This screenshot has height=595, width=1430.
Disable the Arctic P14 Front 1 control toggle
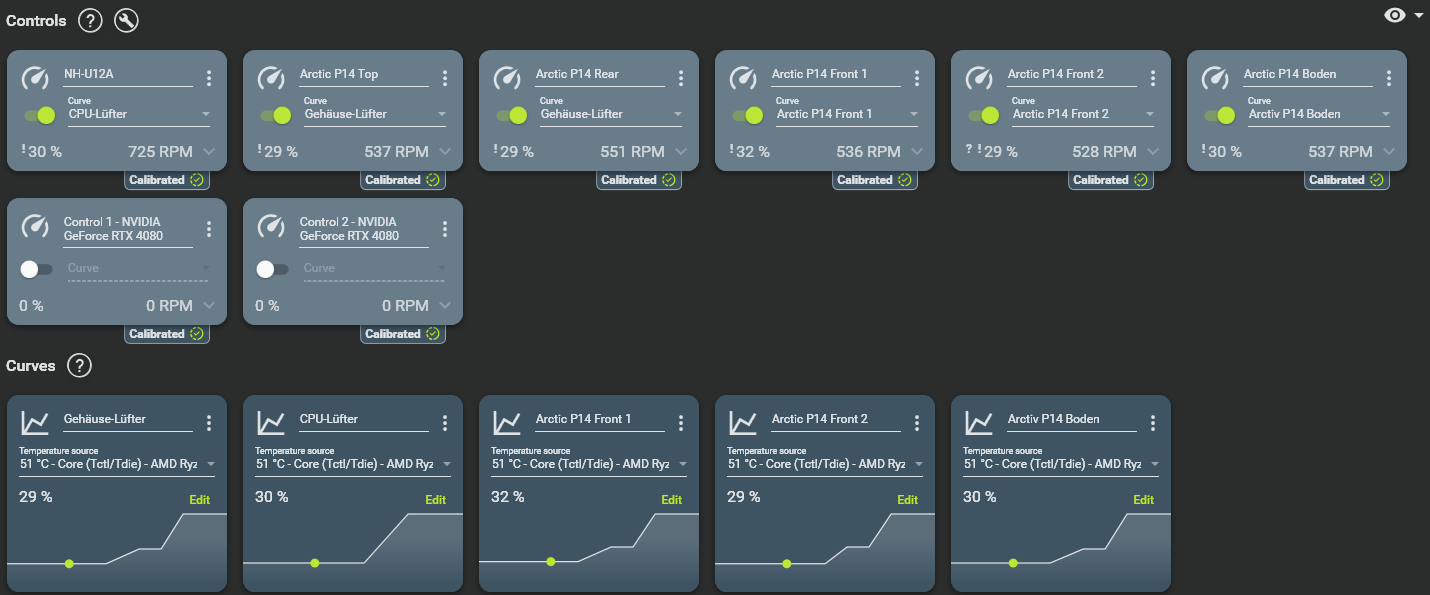[748, 115]
